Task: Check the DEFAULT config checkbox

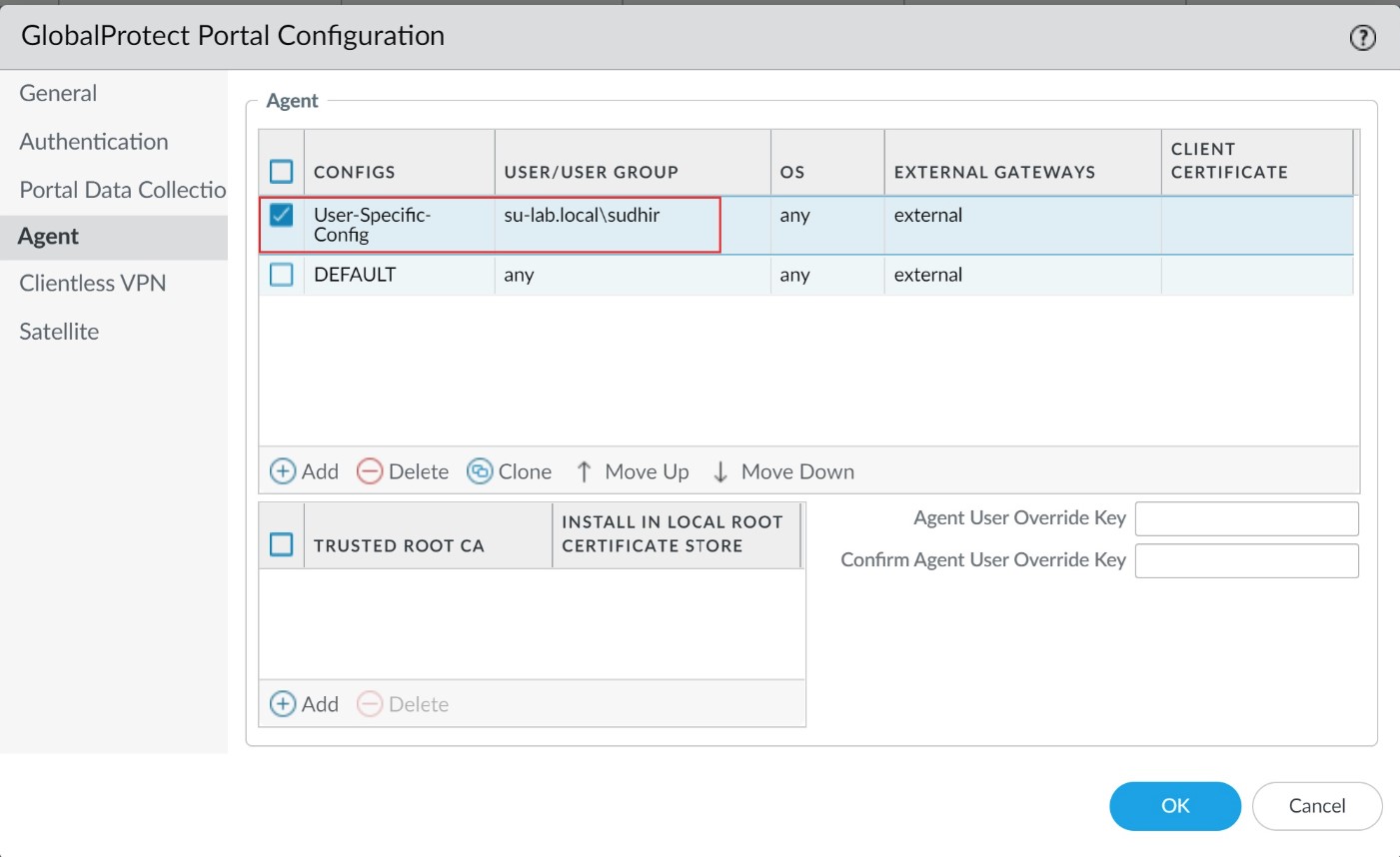Action: coord(281,274)
